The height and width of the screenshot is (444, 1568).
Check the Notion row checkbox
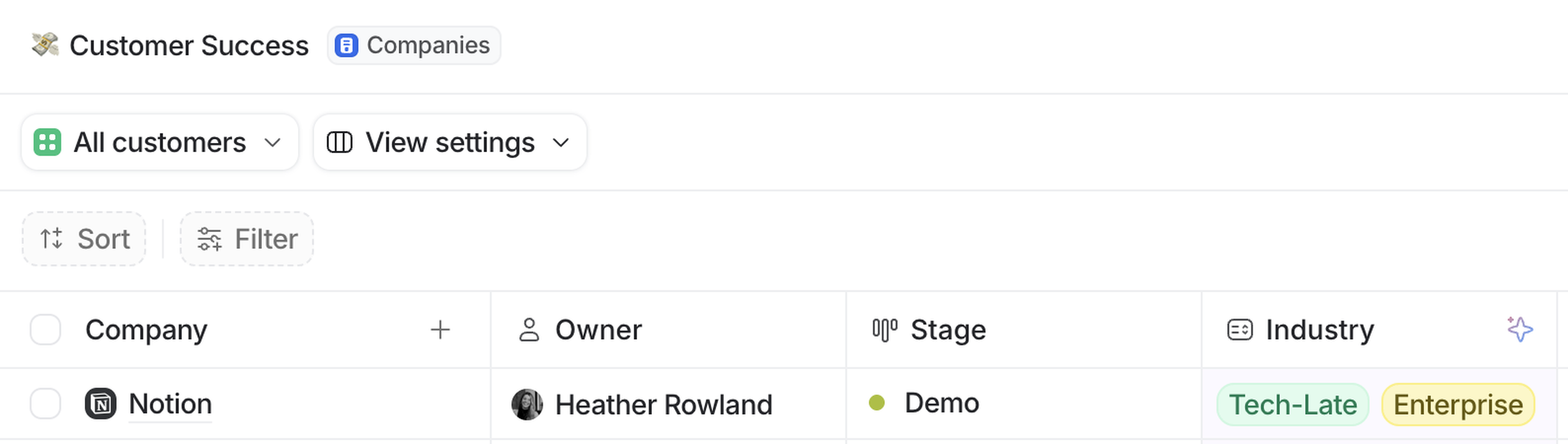(x=46, y=404)
